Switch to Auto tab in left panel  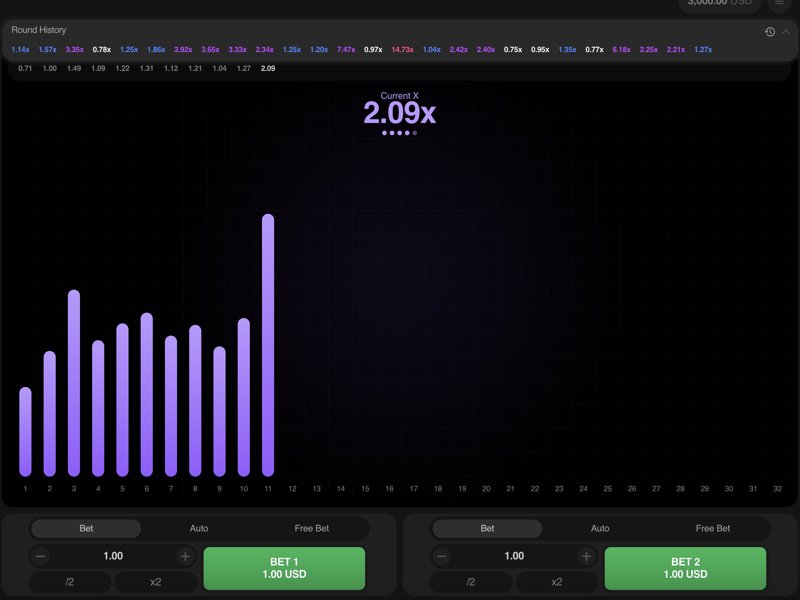(199, 529)
